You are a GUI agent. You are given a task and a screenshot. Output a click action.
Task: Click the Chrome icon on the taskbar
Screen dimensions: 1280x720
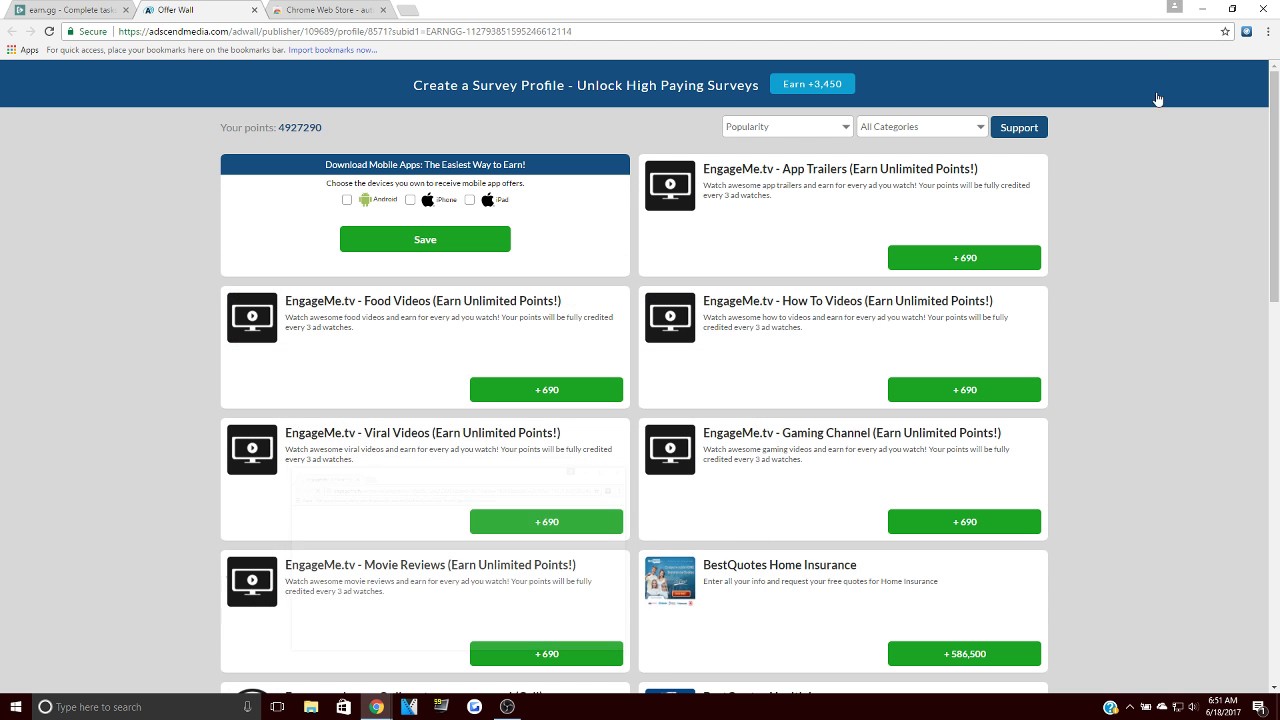coord(376,707)
